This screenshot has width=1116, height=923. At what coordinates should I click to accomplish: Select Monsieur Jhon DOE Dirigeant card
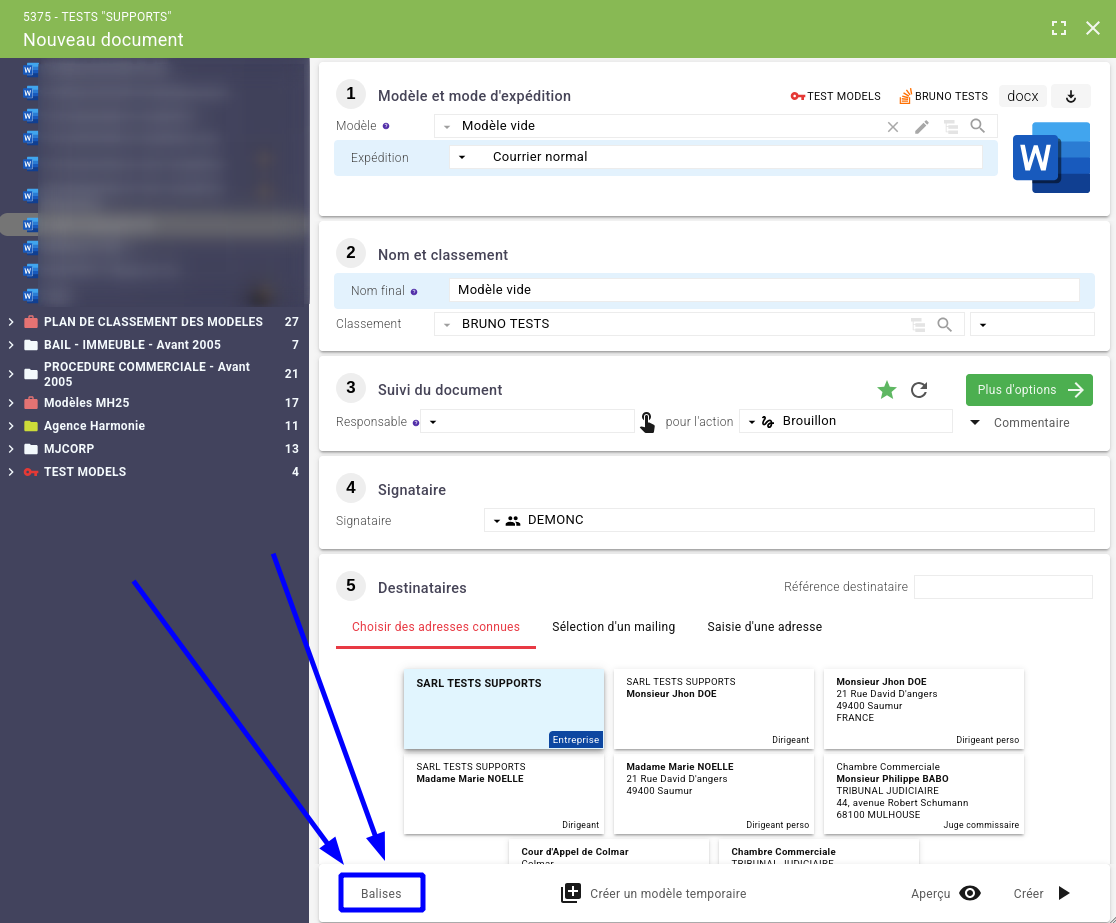click(x=714, y=709)
